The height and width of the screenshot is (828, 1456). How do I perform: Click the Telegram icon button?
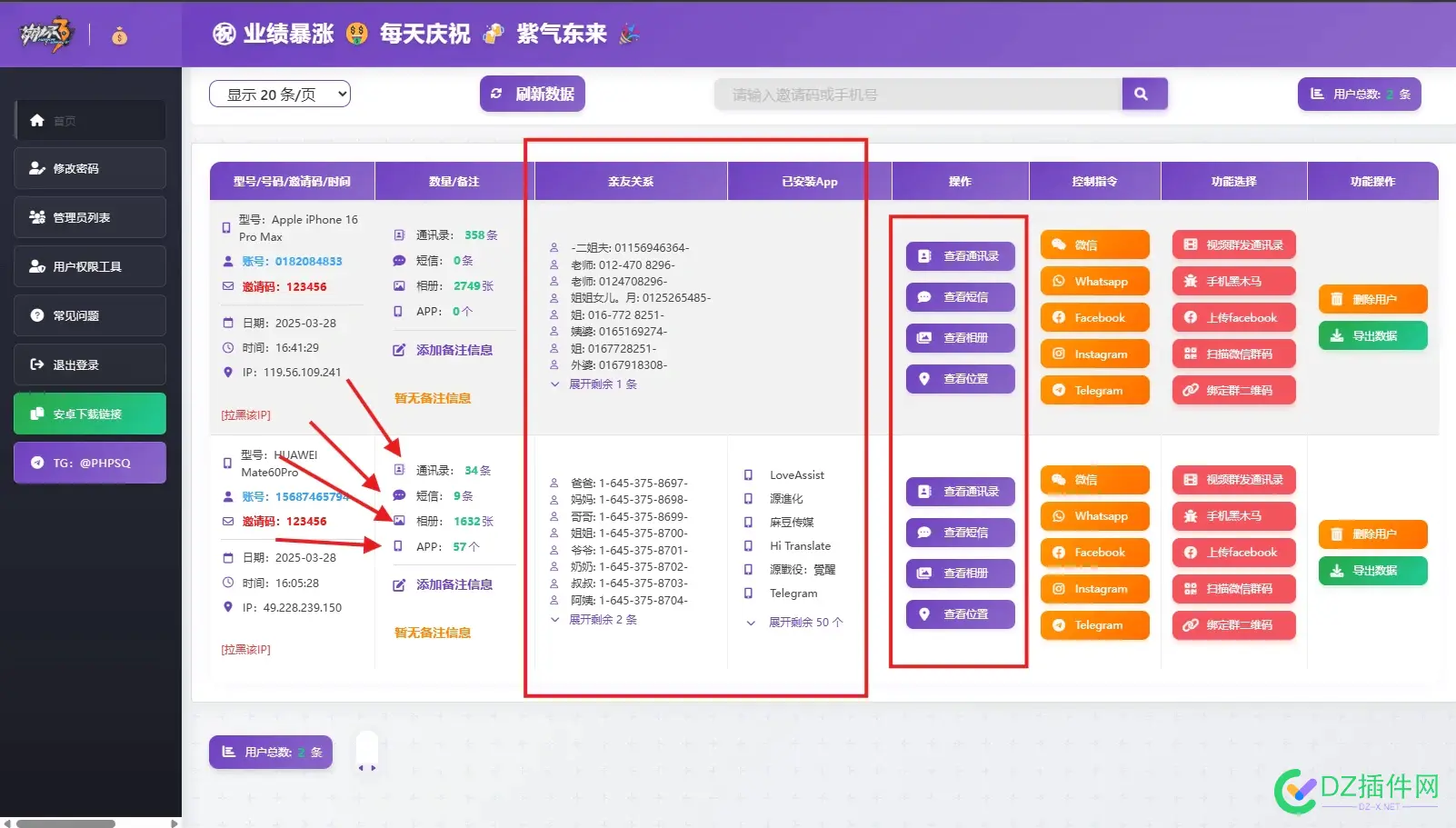[x=1094, y=389]
